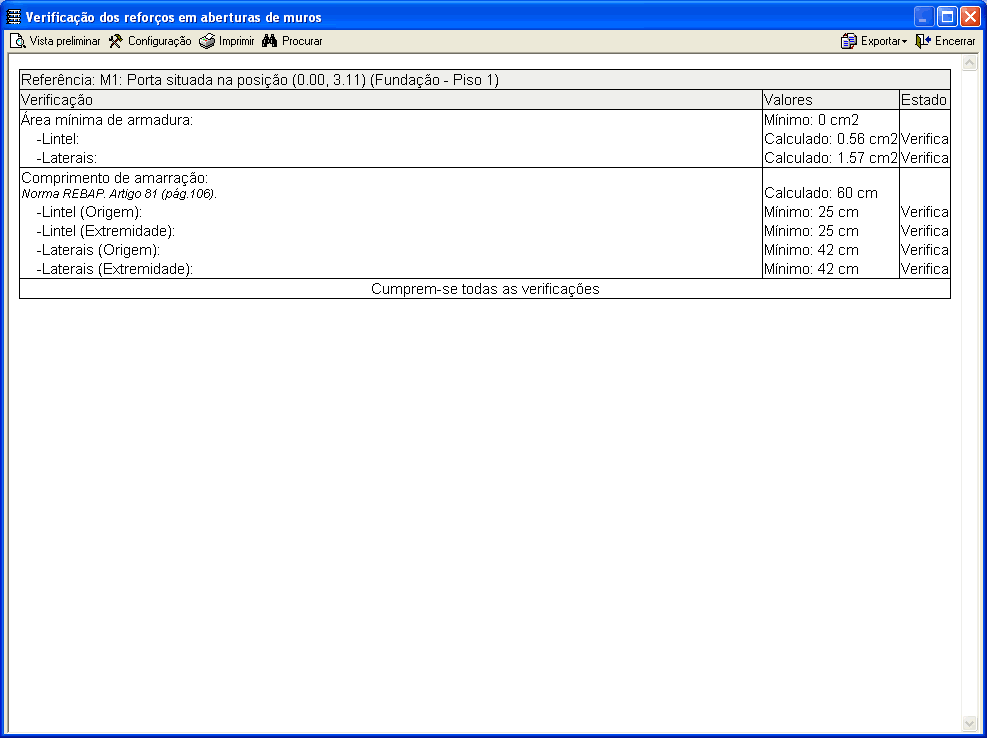This screenshot has height=738, width=987.
Task: Click the Encerrar exit door icon
Action: pos(923,41)
